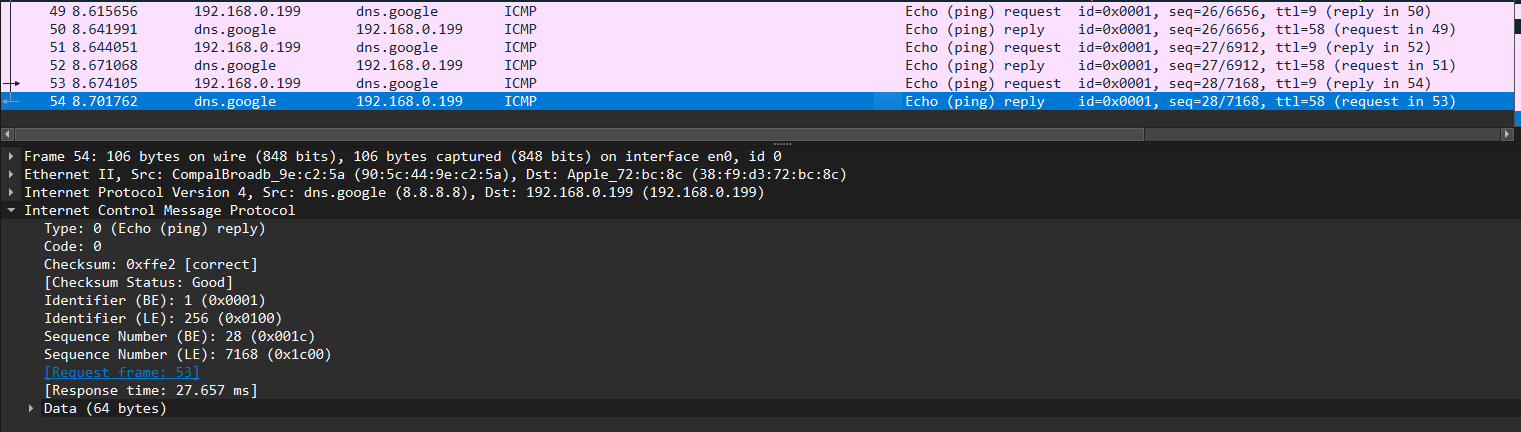The height and width of the screenshot is (432, 1521).
Task: Click the right scroll arrow of packet list
Action: click(x=1508, y=134)
